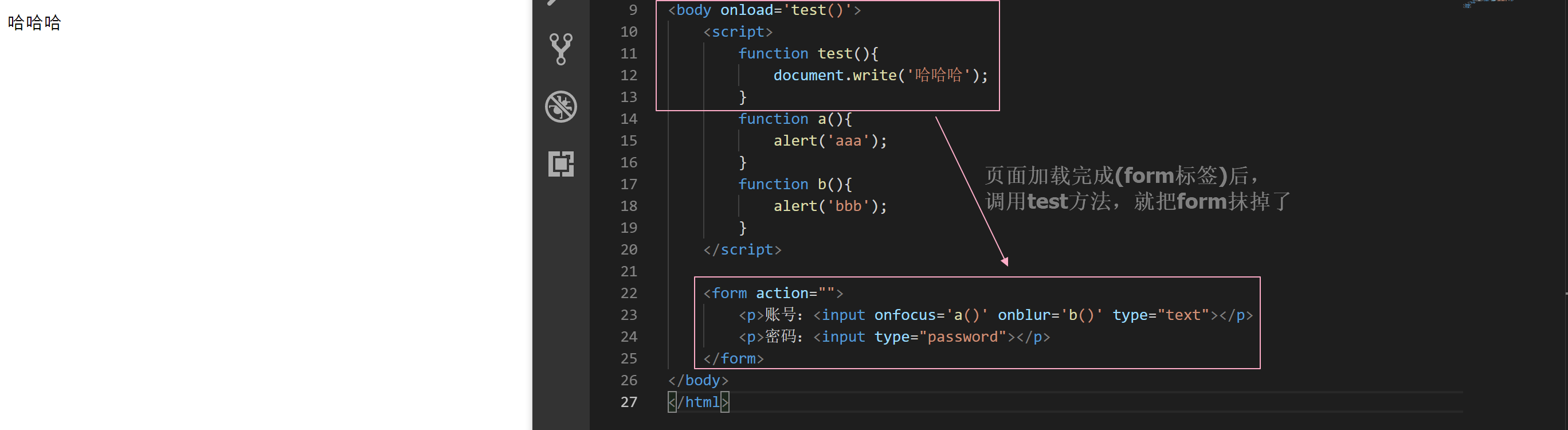Click line number 12 in the gutter

click(x=629, y=76)
